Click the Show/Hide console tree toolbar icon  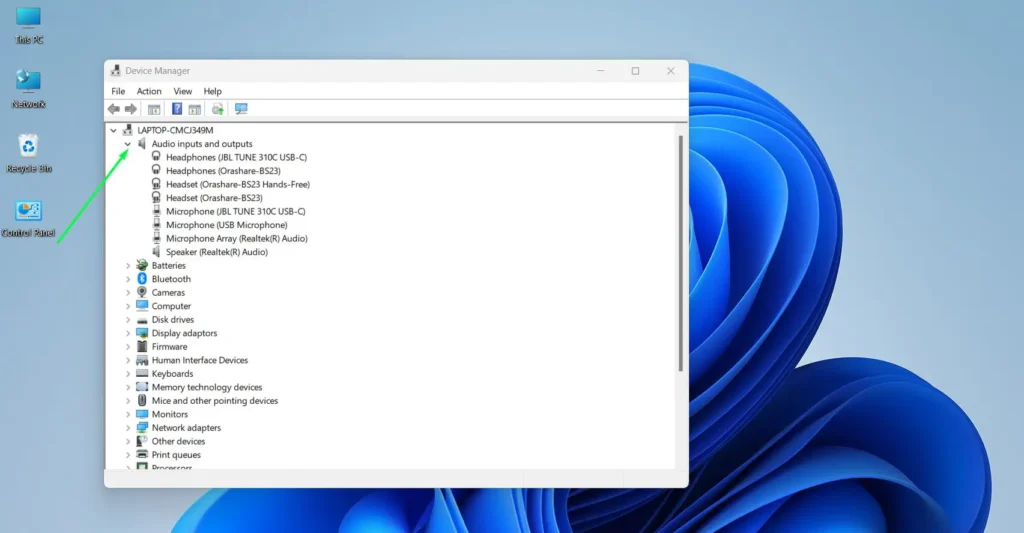point(154,109)
